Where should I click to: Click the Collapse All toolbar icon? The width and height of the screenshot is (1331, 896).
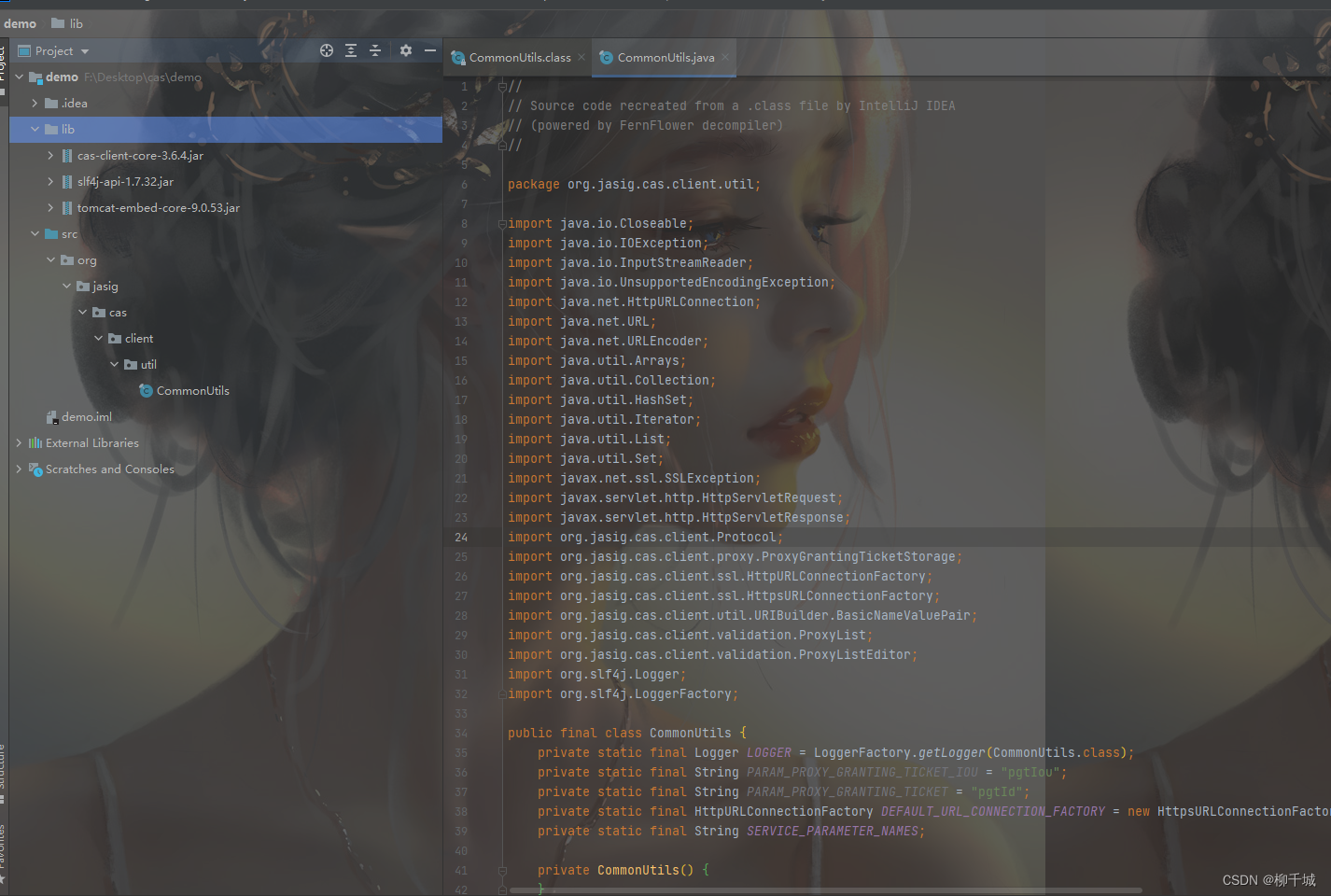[x=375, y=50]
